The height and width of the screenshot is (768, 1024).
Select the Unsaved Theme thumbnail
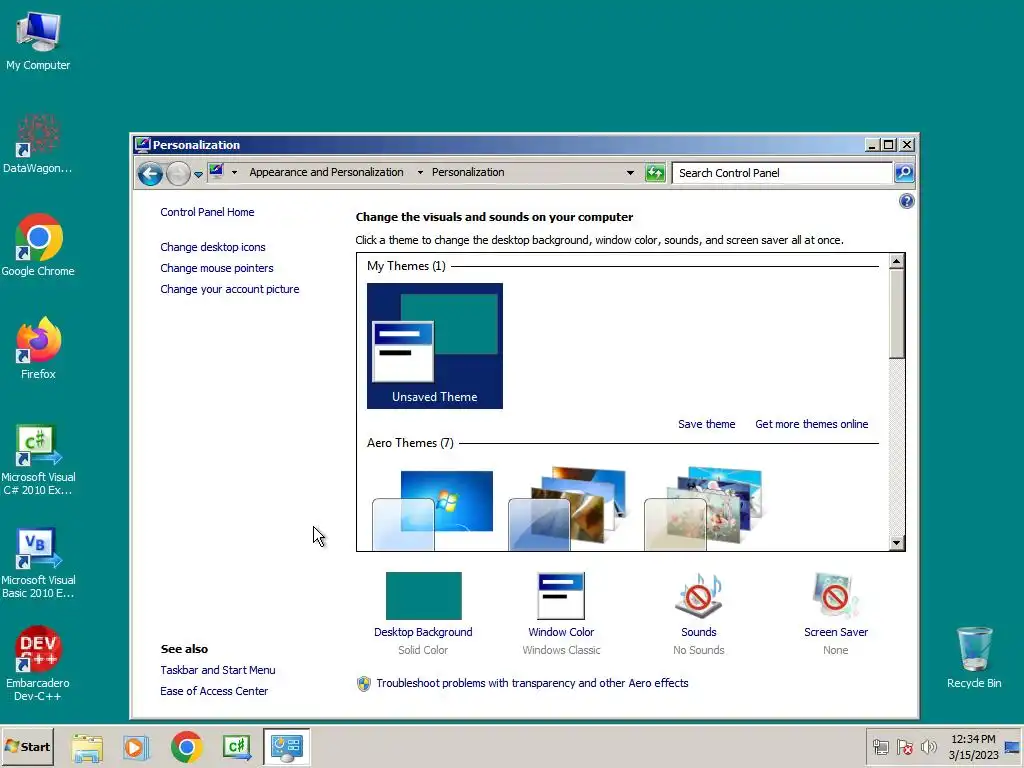[x=435, y=346]
